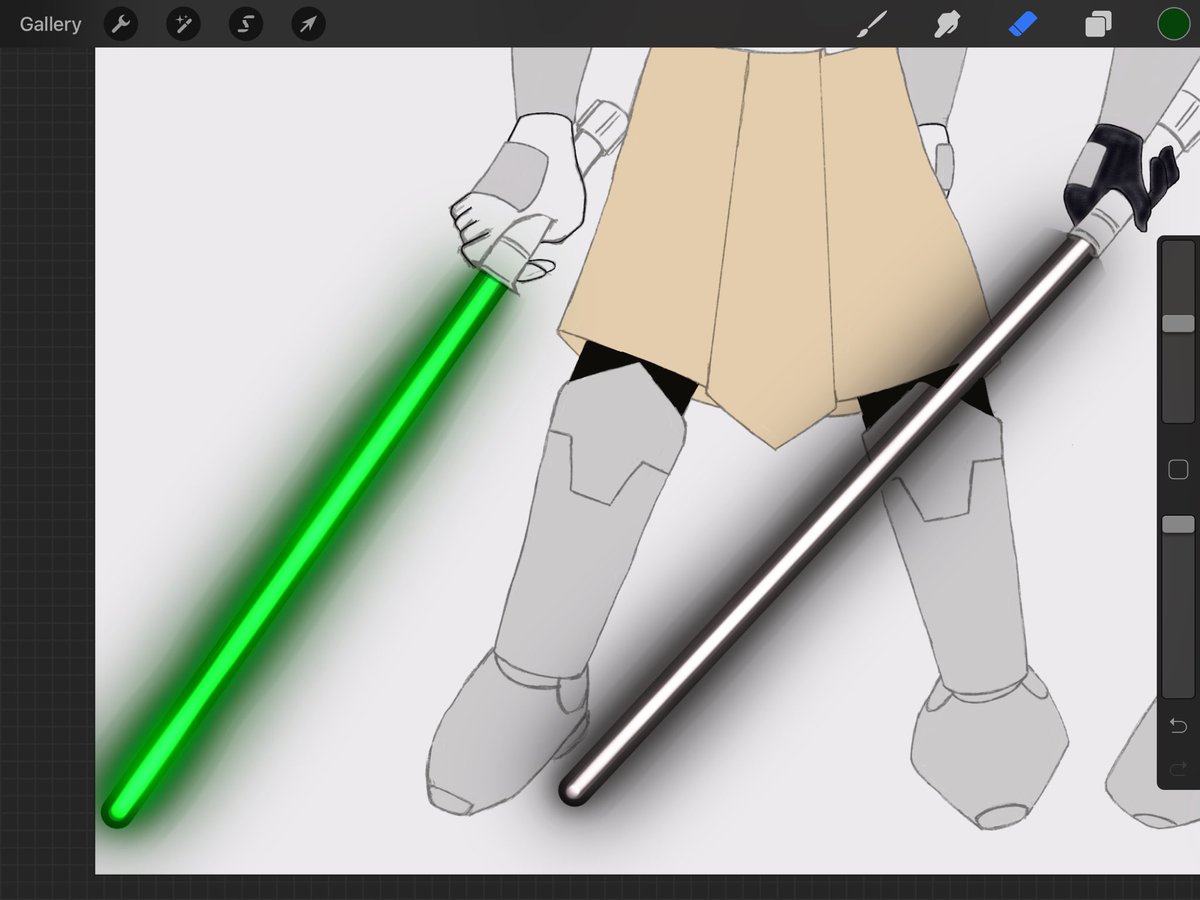Select the Smudge tool
1200x900 pixels.
coord(947,24)
